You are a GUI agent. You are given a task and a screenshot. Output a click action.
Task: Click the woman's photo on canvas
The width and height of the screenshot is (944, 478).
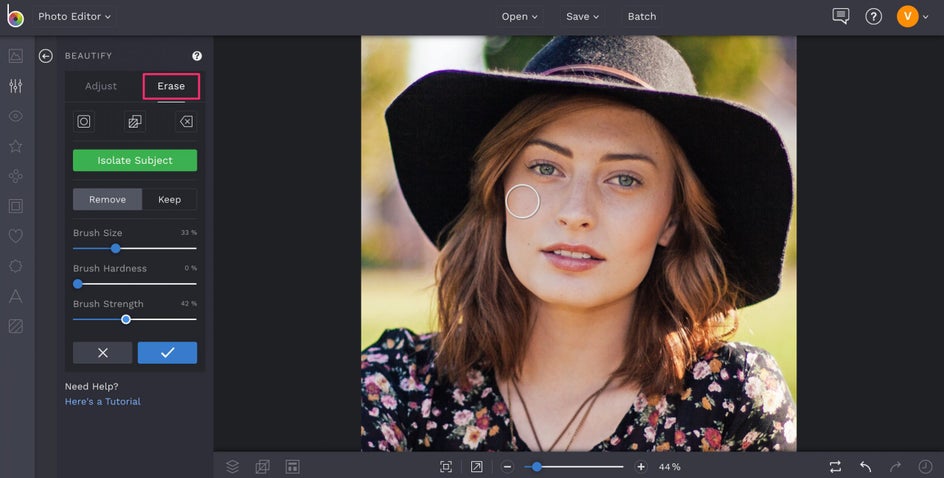click(579, 243)
